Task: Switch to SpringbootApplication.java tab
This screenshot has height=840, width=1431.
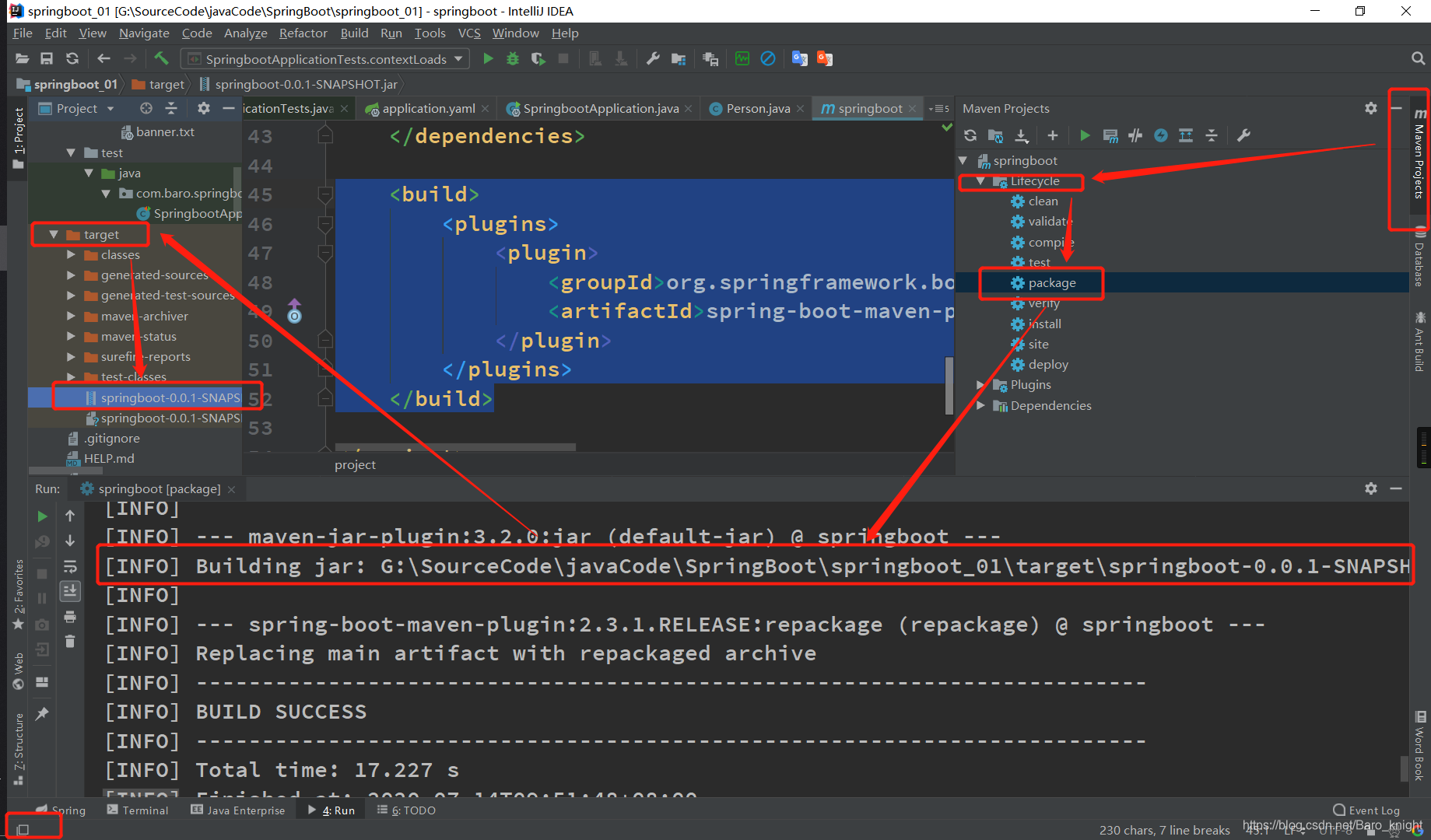Action: [600, 109]
